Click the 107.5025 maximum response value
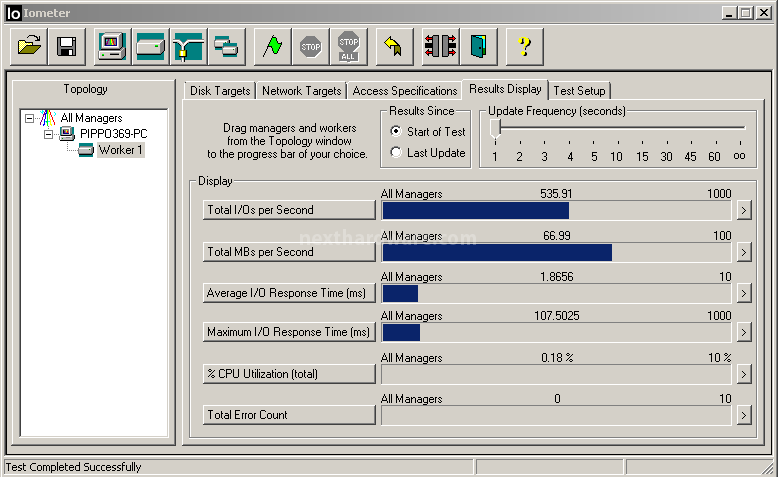The width and height of the screenshot is (778, 477). 557,316
